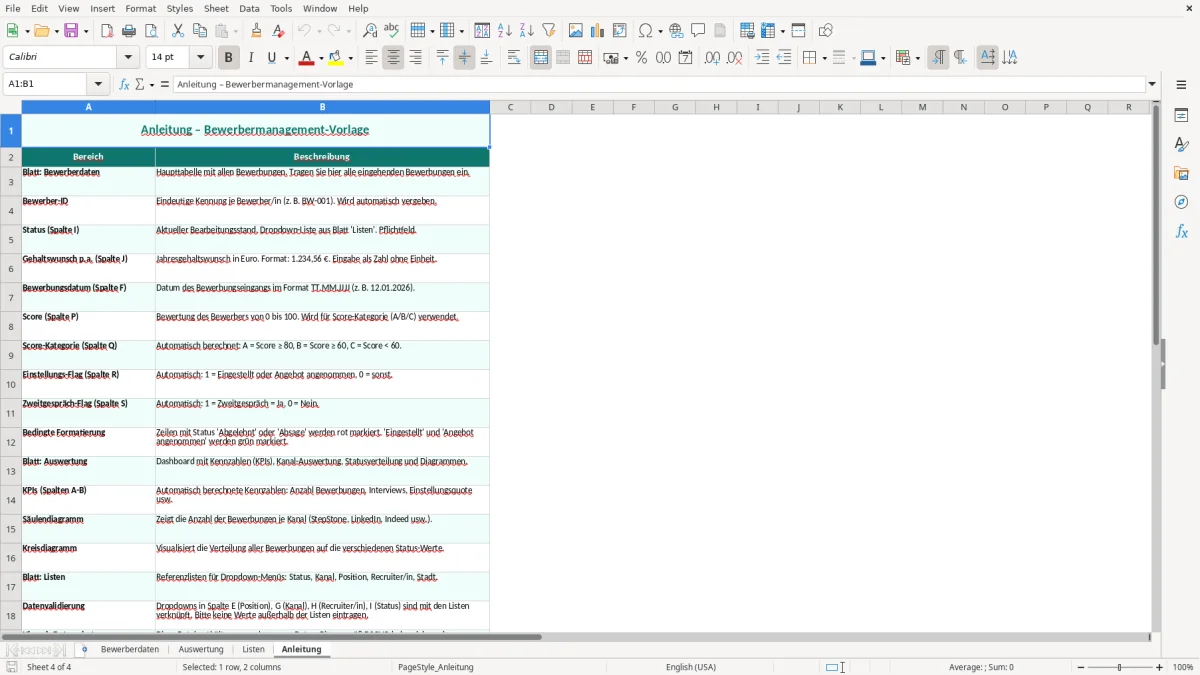This screenshot has height=675, width=1200.
Task: Increase indent of cell text
Action: [x=762, y=58]
